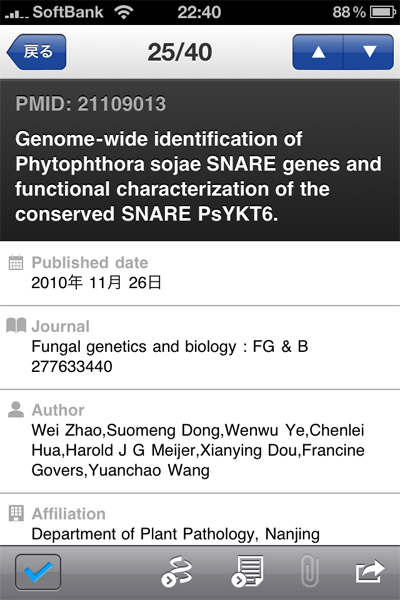The height and width of the screenshot is (600, 400).
Task: Tap the person icon beside Author
Action: (x=16, y=409)
